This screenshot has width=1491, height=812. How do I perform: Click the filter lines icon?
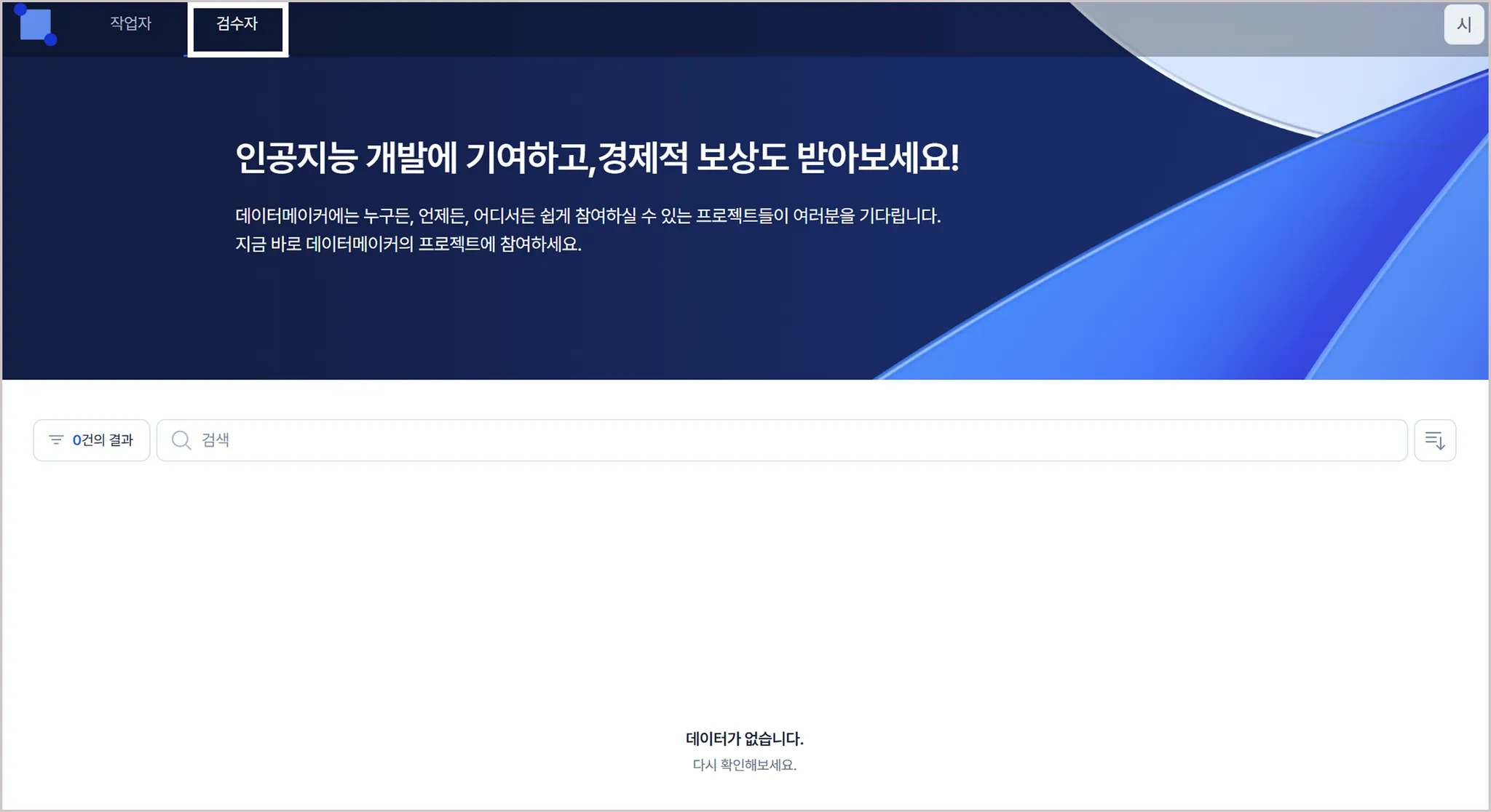pos(56,439)
